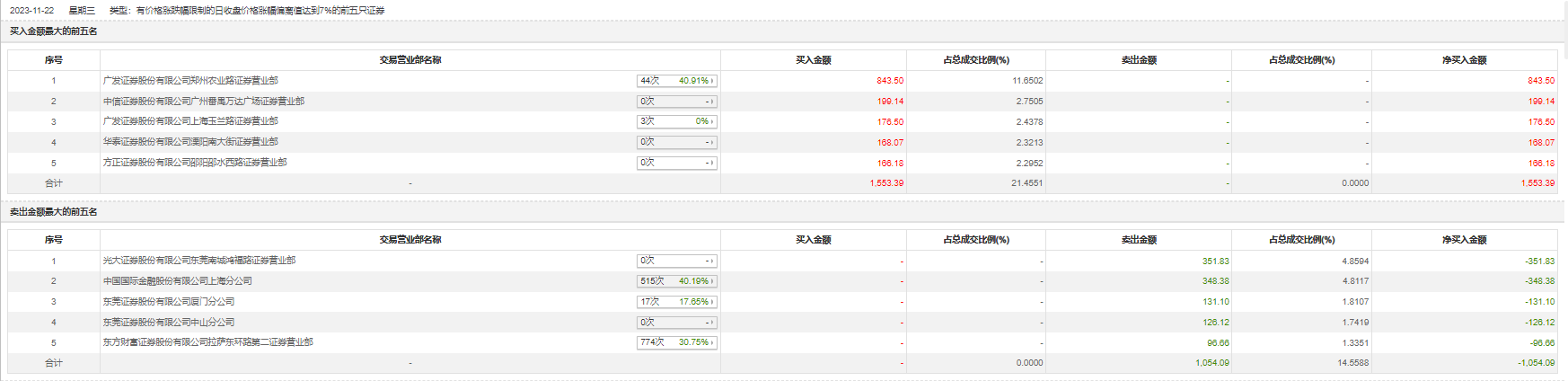Click 净买入金额 header in the sell table

pyautogui.click(x=1465, y=240)
